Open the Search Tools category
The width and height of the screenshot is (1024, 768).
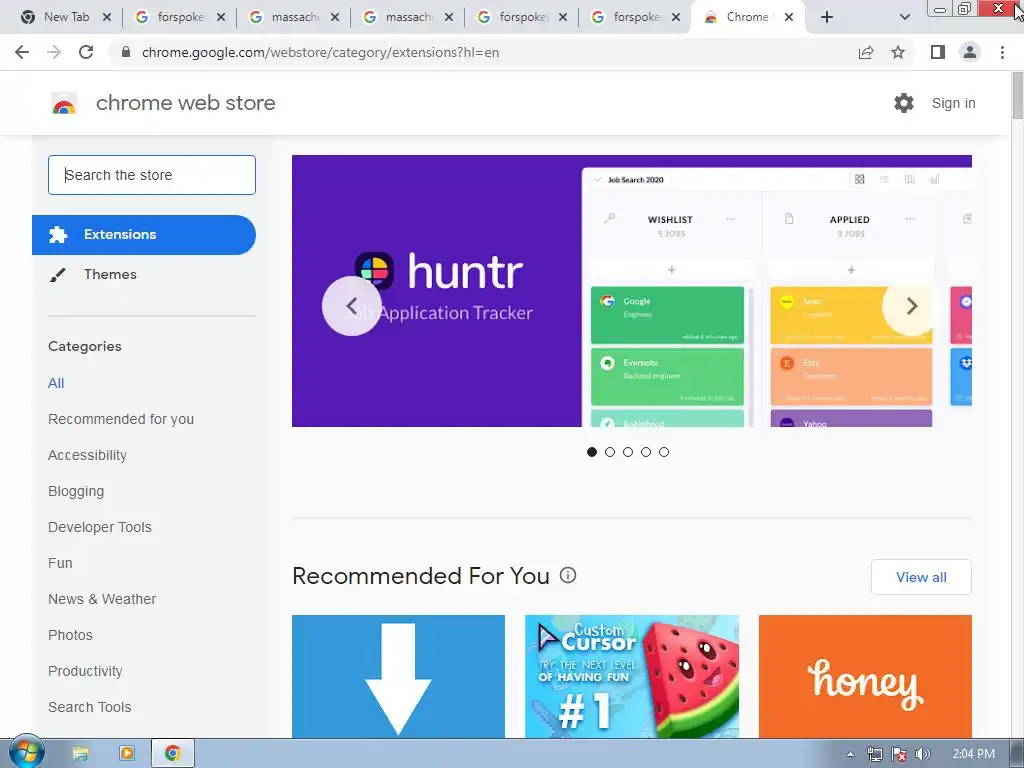(x=89, y=707)
